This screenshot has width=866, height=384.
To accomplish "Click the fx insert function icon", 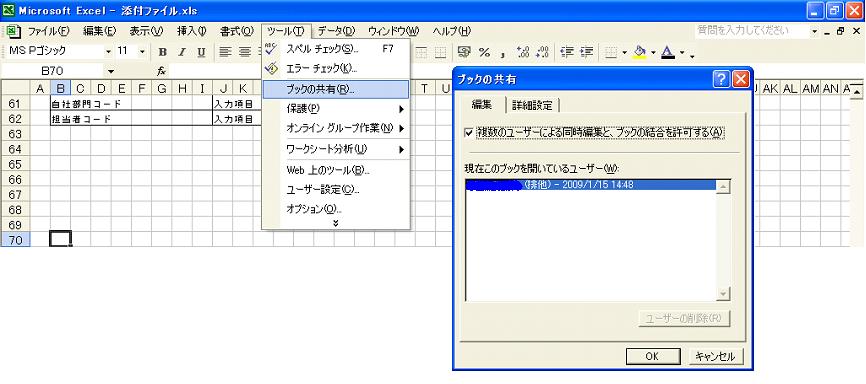I will 161,71.
